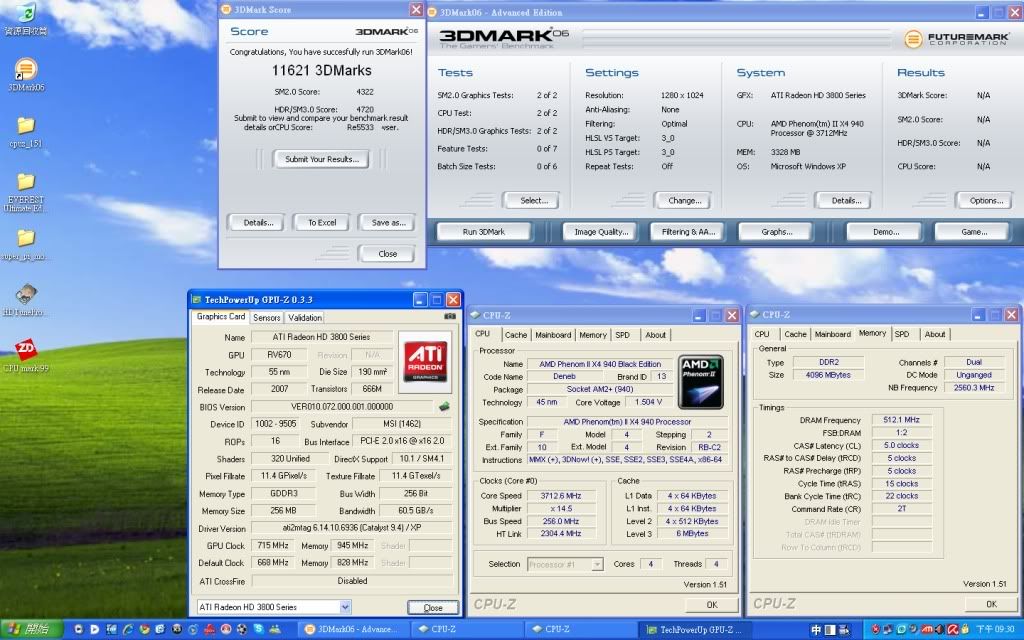
Task: Export the score with To Excel button
Action: coord(322,223)
